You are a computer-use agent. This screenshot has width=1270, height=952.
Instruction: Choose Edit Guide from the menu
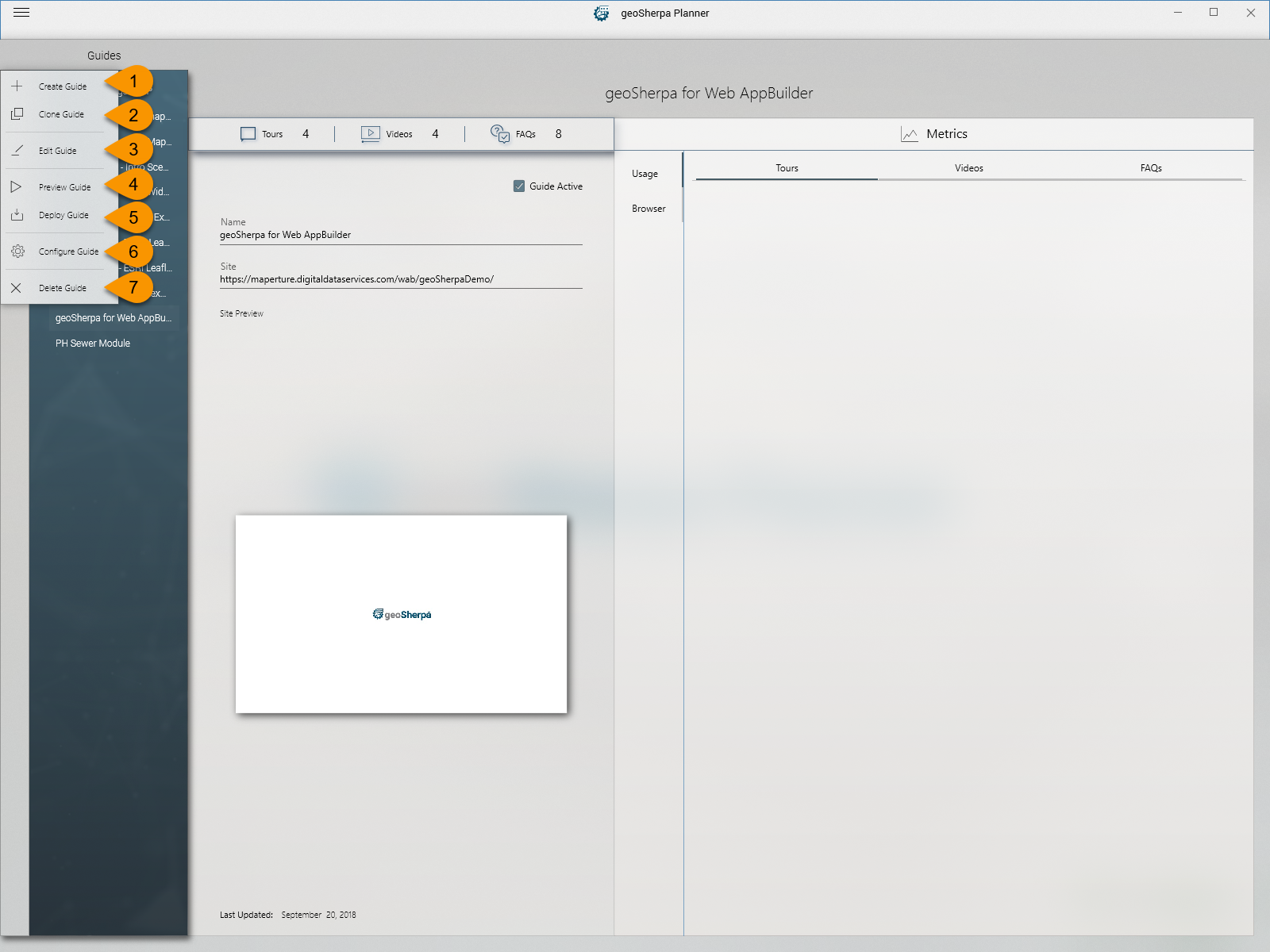point(60,151)
